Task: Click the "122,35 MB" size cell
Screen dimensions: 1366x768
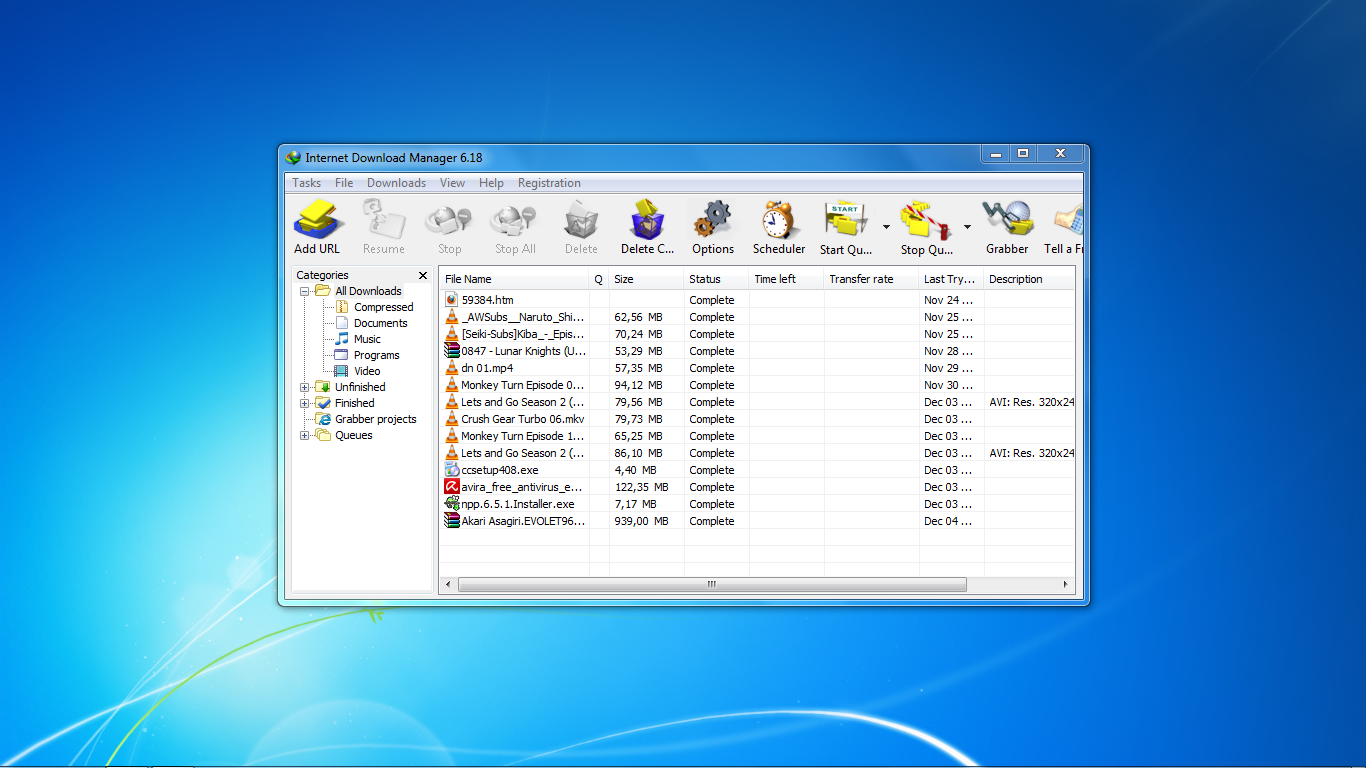Action: [641, 487]
